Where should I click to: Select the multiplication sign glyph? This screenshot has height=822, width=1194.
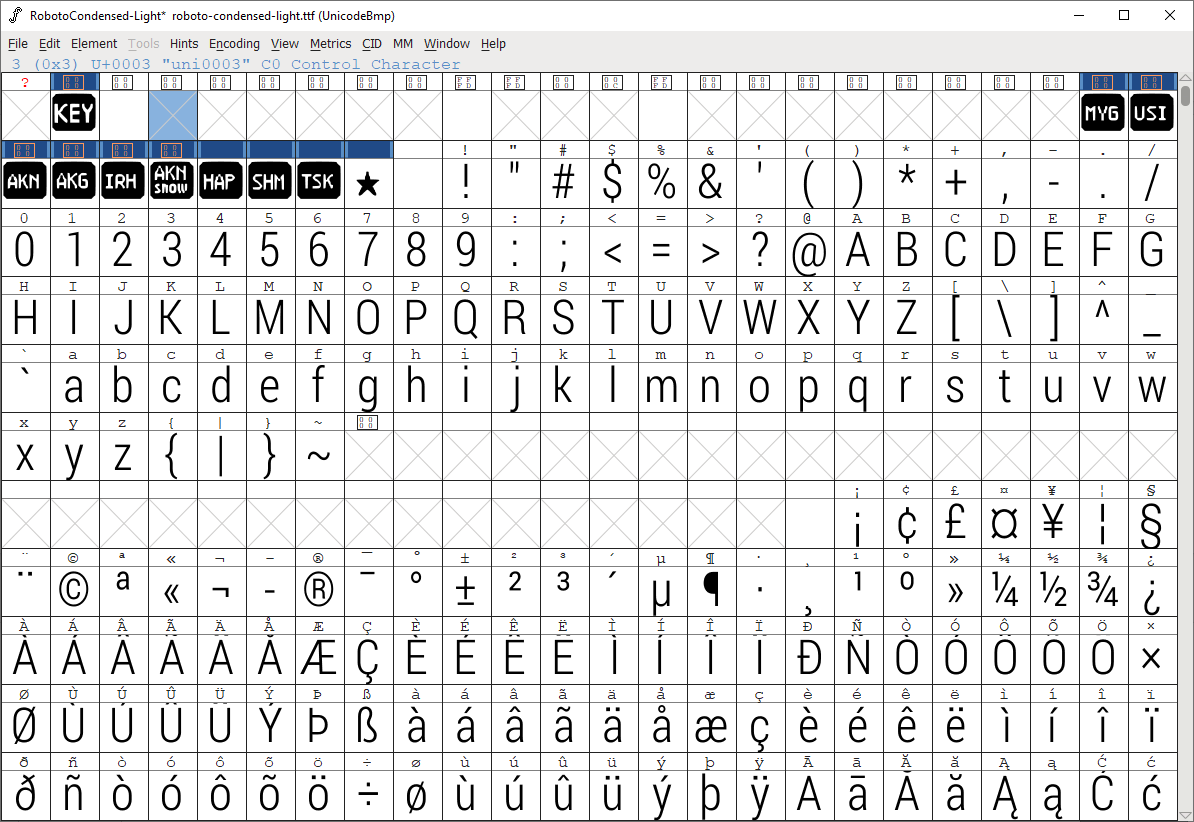coord(1151,658)
